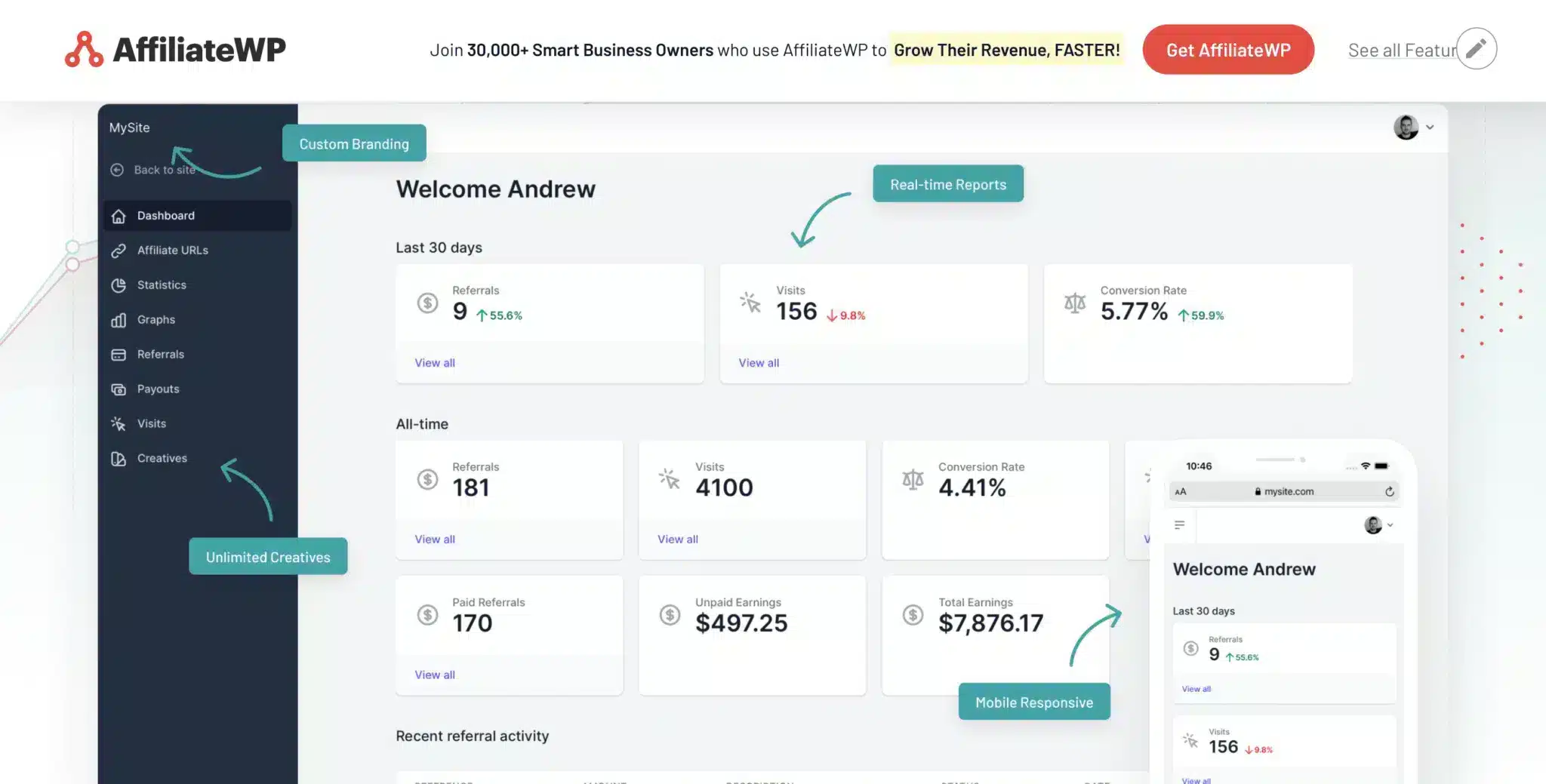Click scales icon on Conversion Rate 4.41%
The height and width of the screenshot is (784, 1546).
pyautogui.click(x=913, y=479)
